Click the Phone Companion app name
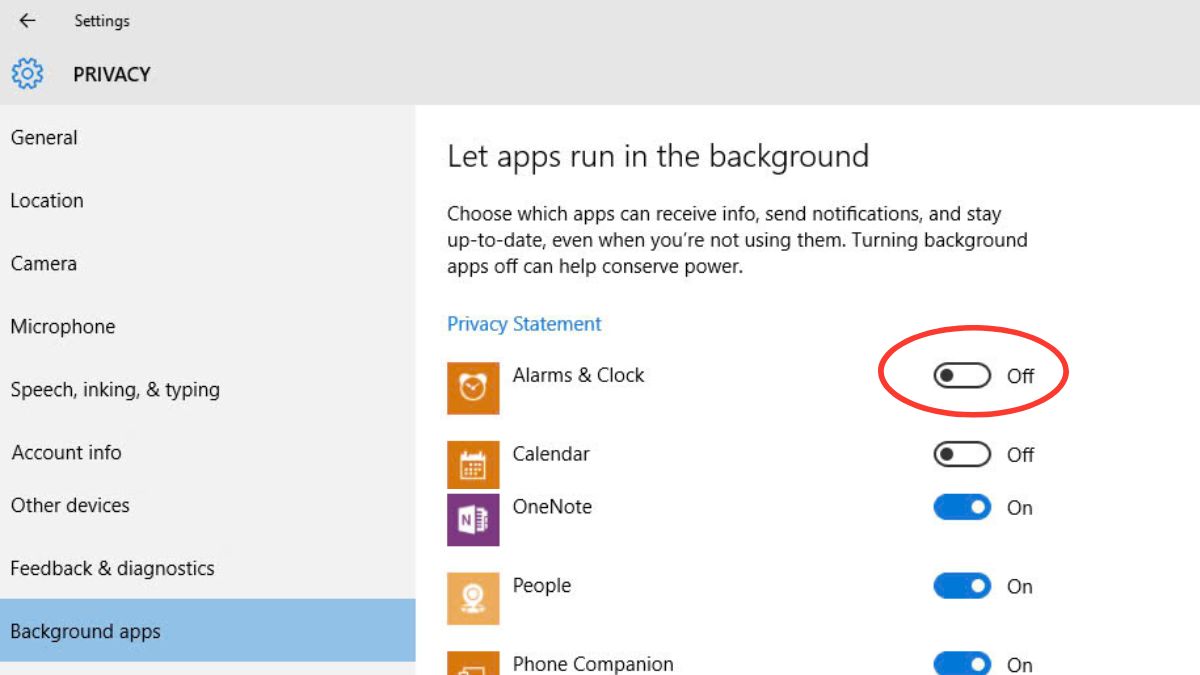1200x675 pixels. pos(593,664)
